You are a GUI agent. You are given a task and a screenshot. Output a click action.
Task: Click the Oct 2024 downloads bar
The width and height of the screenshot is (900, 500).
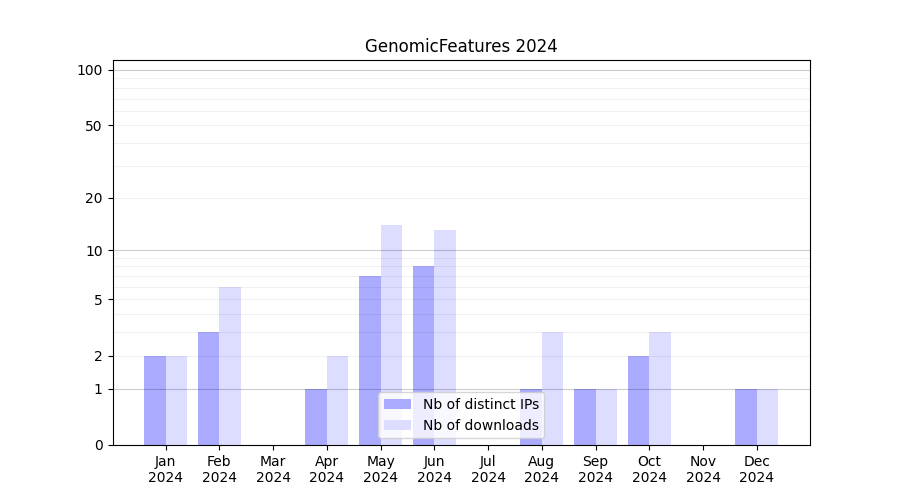point(660,388)
